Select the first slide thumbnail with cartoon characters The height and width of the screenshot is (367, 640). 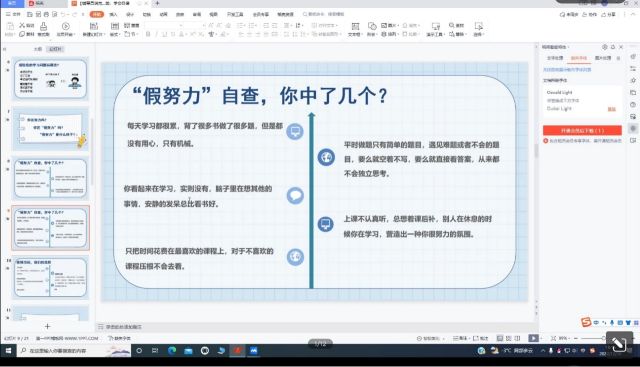[x=51, y=79]
